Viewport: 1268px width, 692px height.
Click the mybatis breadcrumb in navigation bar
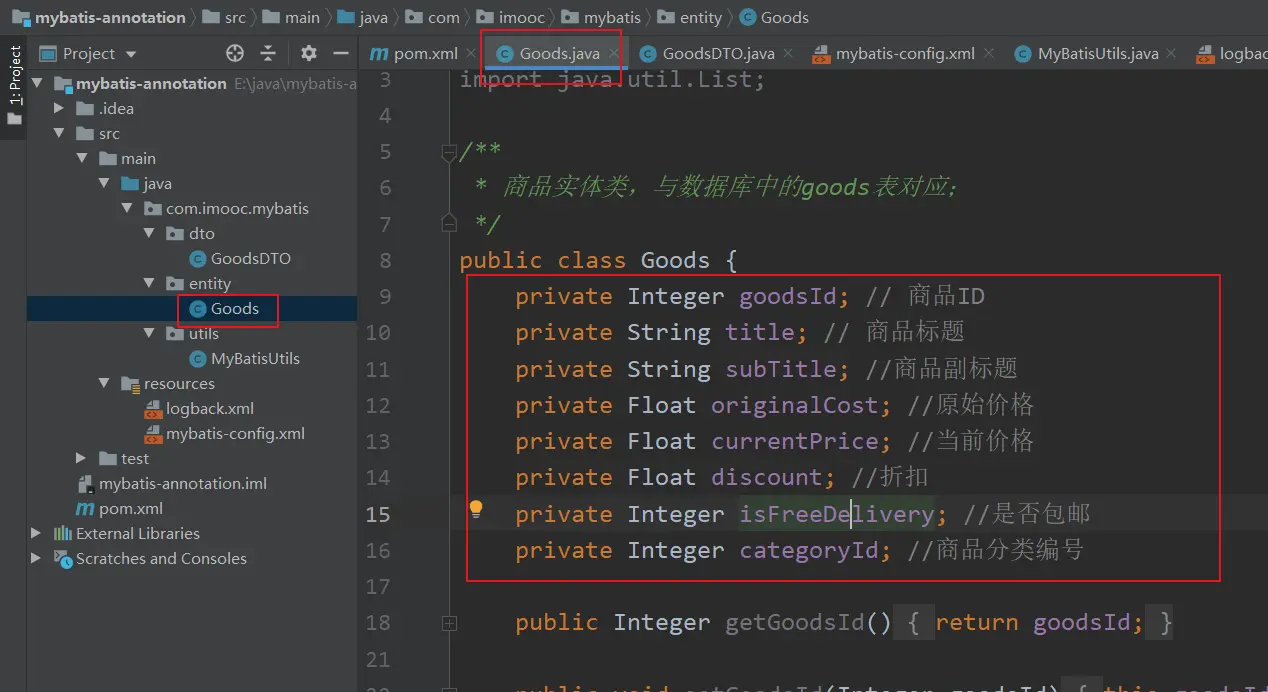point(611,18)
